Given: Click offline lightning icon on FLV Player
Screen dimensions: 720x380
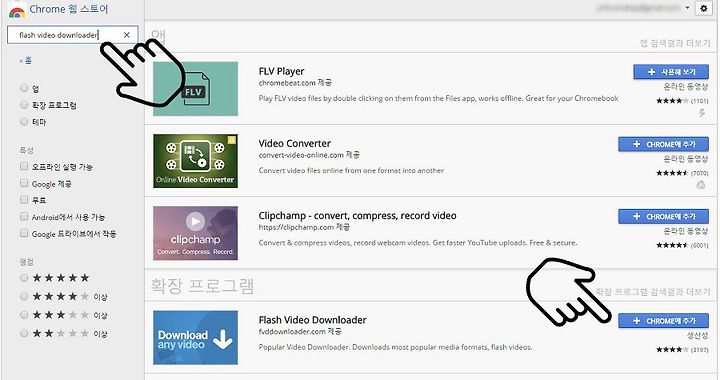Looking at the screenshot, I should point(702,113).
